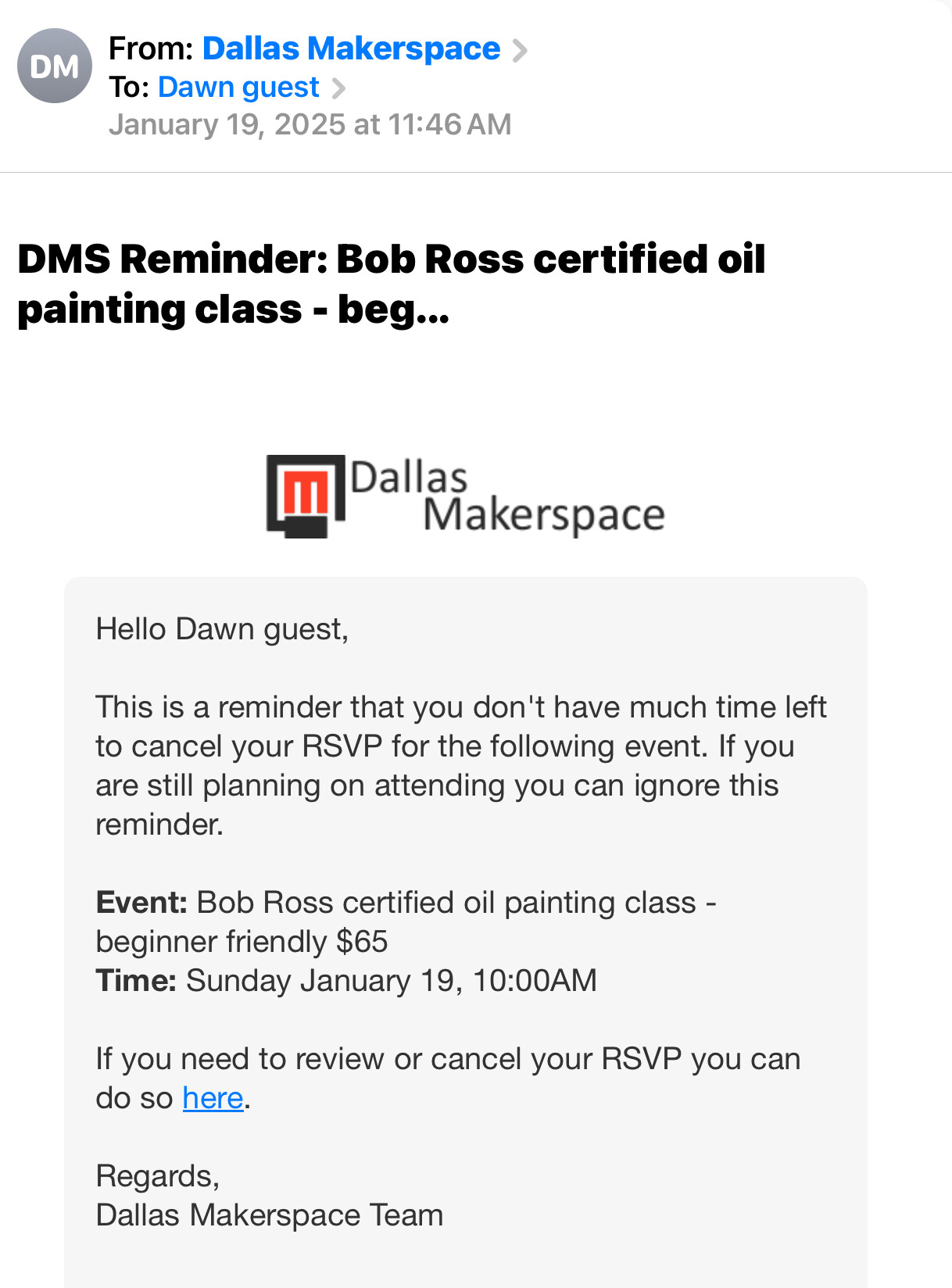Expand chevron beside Dallas Makerspace sender name
Screen dimensions: 952x1288
coord(520,51)
